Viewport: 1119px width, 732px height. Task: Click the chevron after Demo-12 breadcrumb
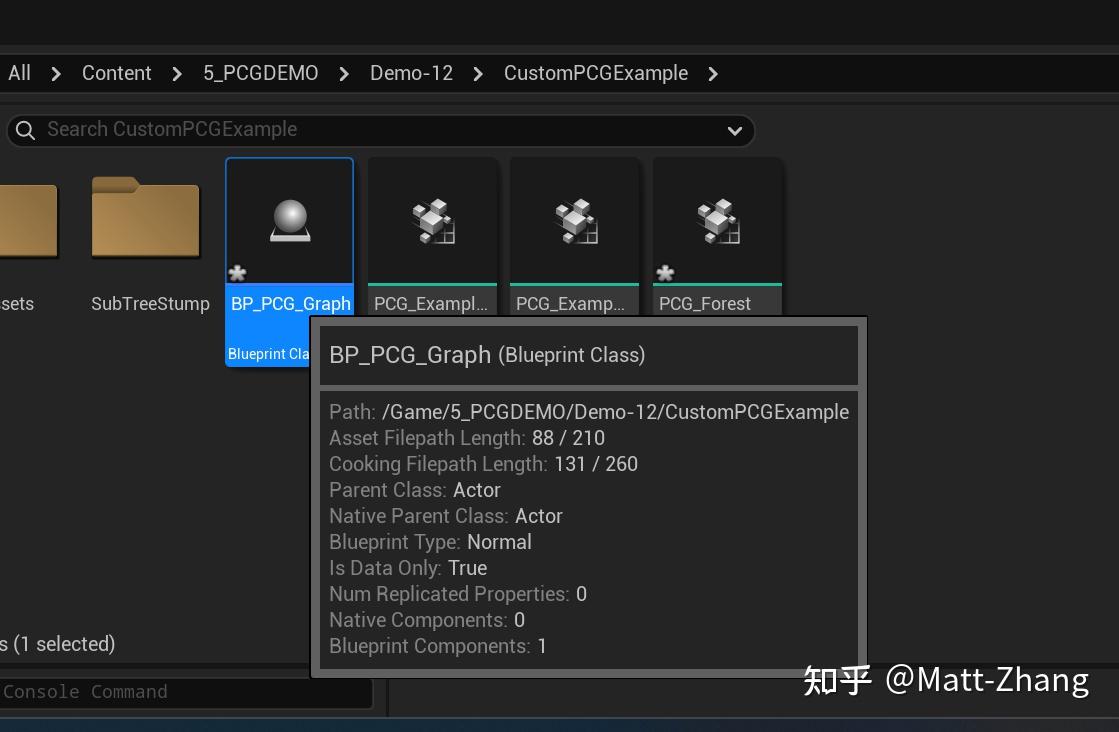[x=477, y=73]
